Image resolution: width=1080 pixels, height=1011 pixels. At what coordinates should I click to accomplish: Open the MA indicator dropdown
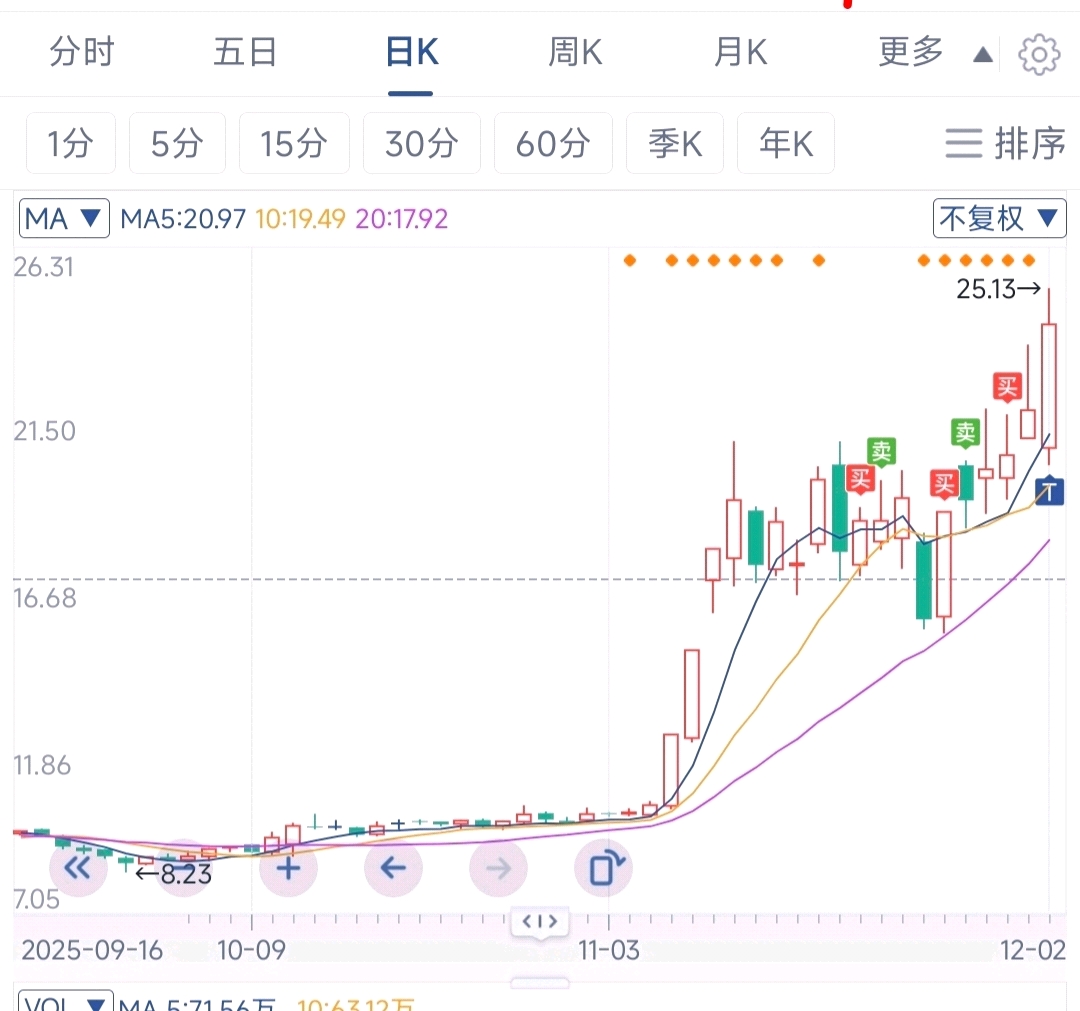[x=64, y=219]
